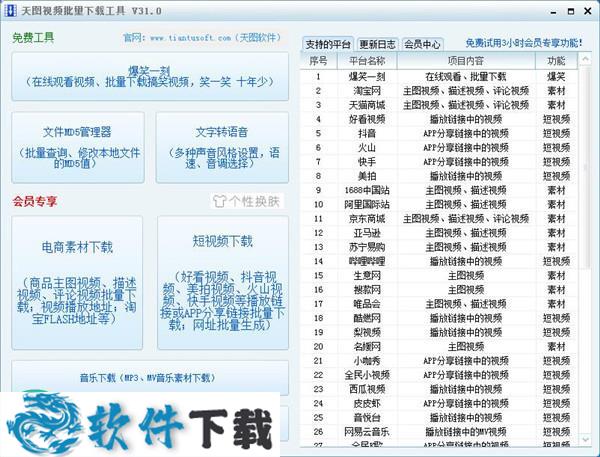600x457 pixels.
Task: Select 哔哩哔哩 platform row
Action: (439, 261)
